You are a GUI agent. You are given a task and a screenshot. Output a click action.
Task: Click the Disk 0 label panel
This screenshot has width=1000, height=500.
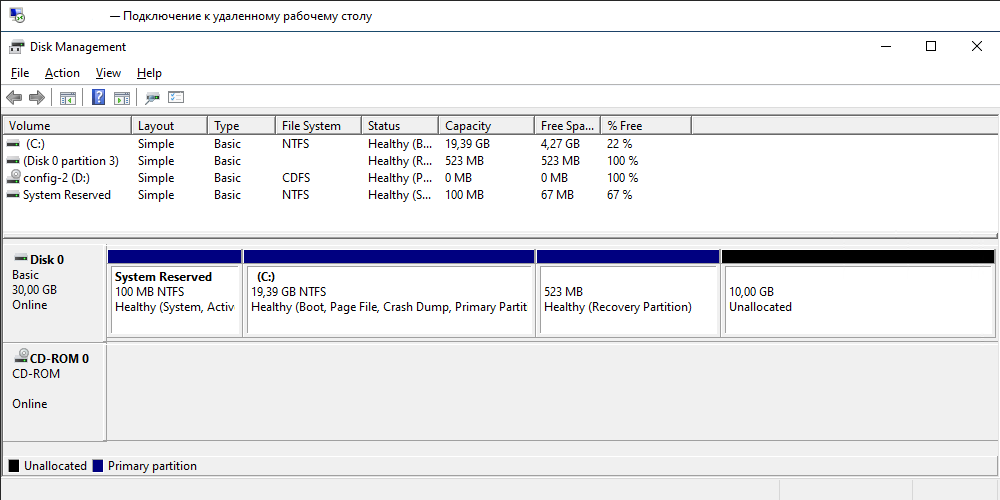click(x=54, y=290)
